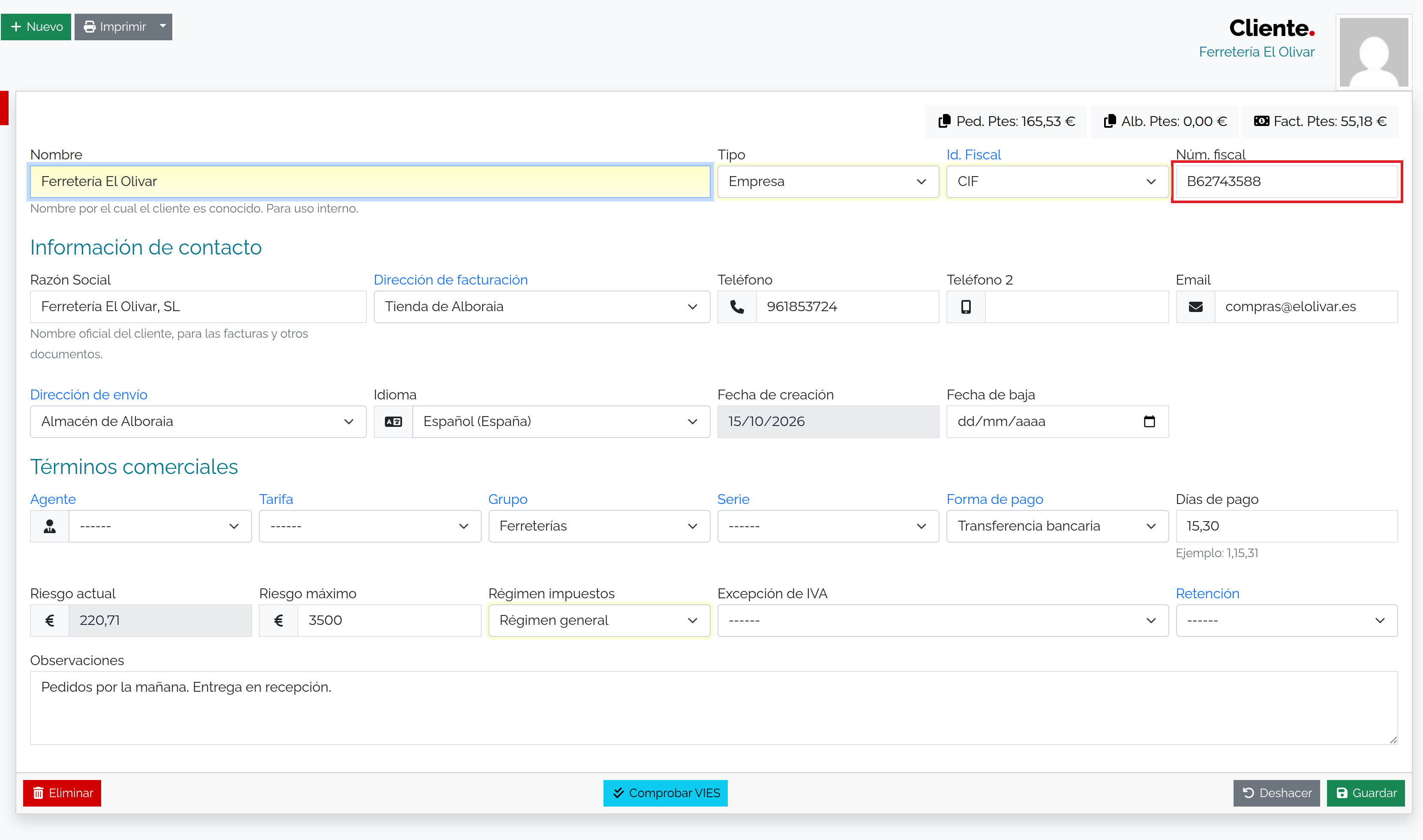1423x840 pixels.
Task: Open Forma de pago dropdown
Action: [x=1057, y=526]
